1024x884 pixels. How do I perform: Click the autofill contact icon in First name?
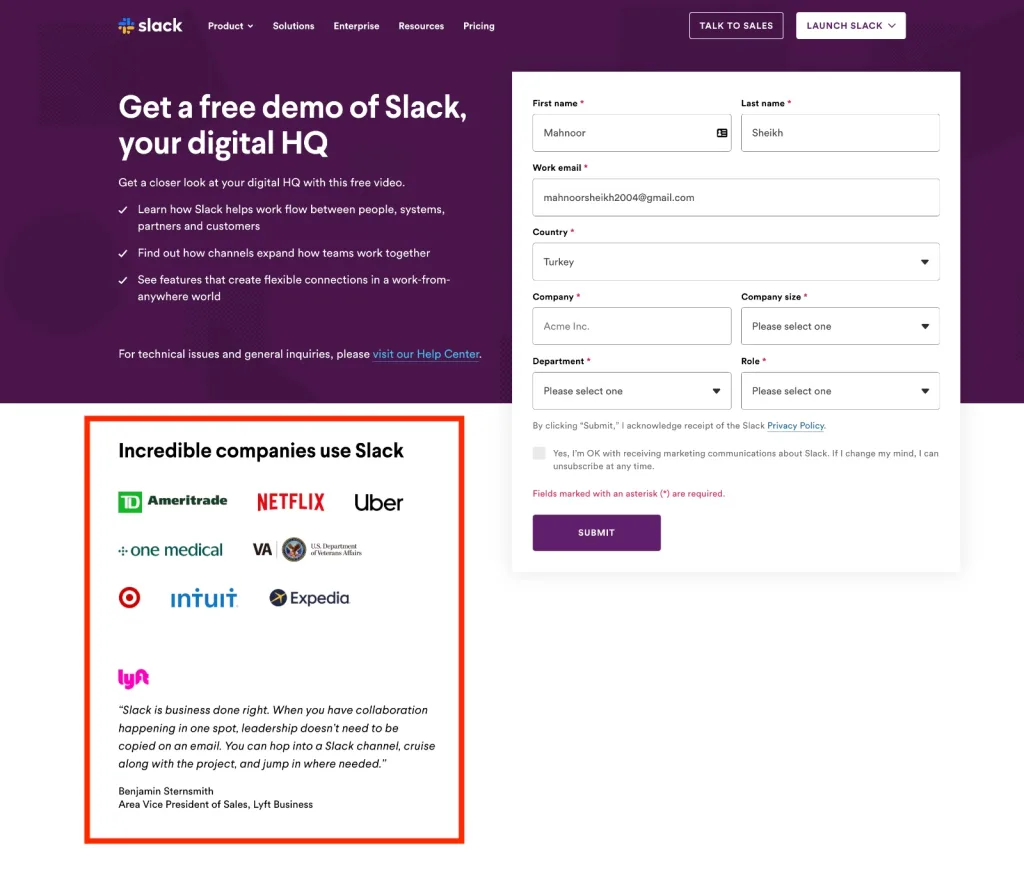click(722, 133)
